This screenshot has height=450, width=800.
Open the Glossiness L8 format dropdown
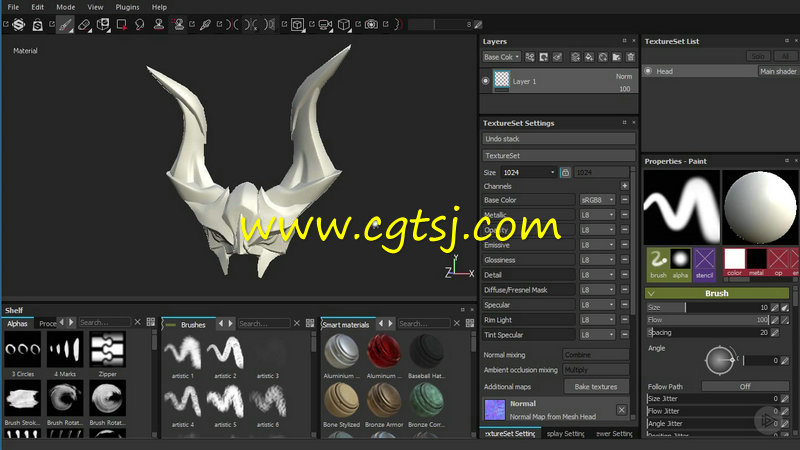(597, 260)
